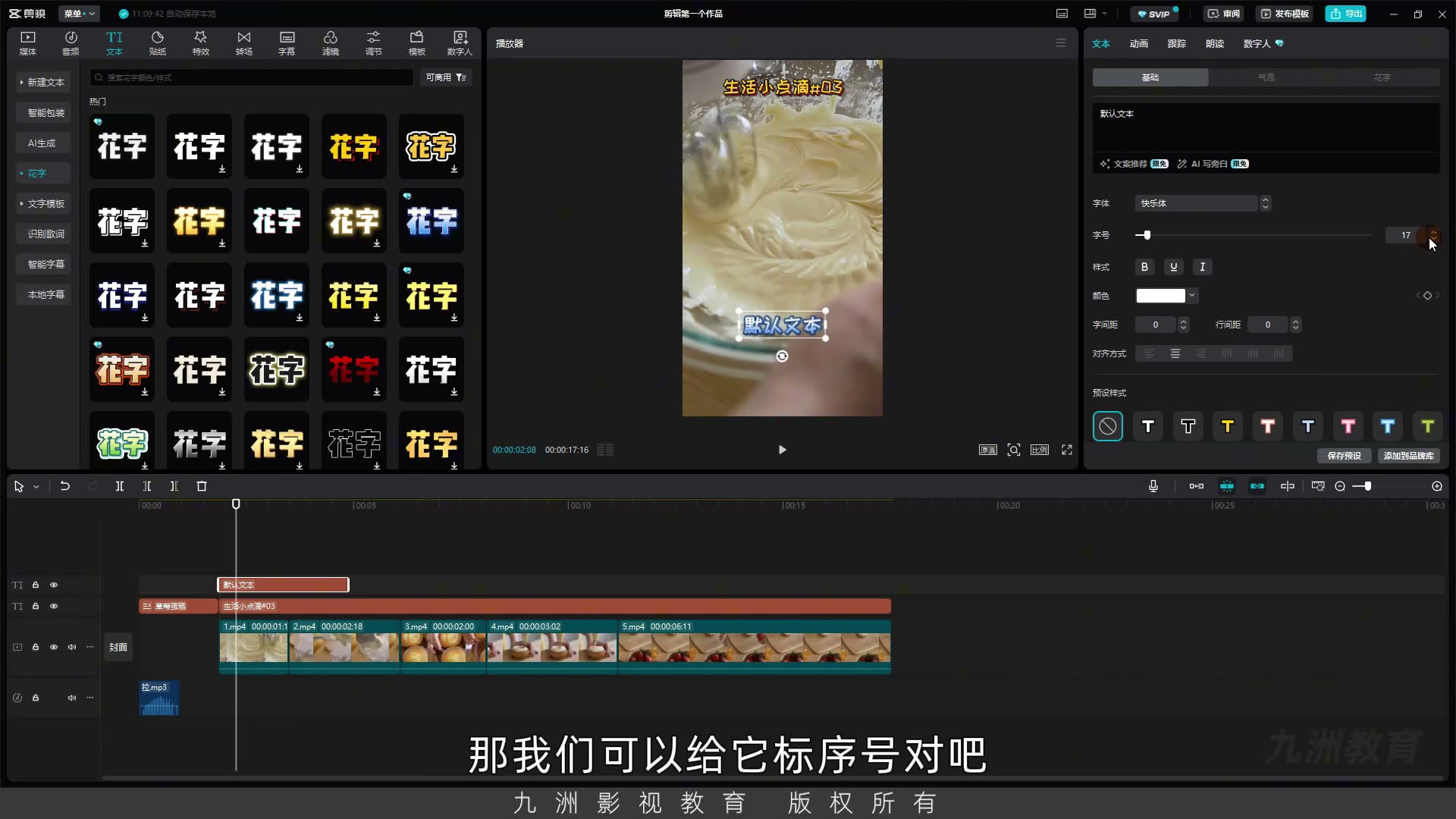1456x819 pixels.
Task: Hide the 生活小点滴 text track with eye icon
Action: pos(54,606)
